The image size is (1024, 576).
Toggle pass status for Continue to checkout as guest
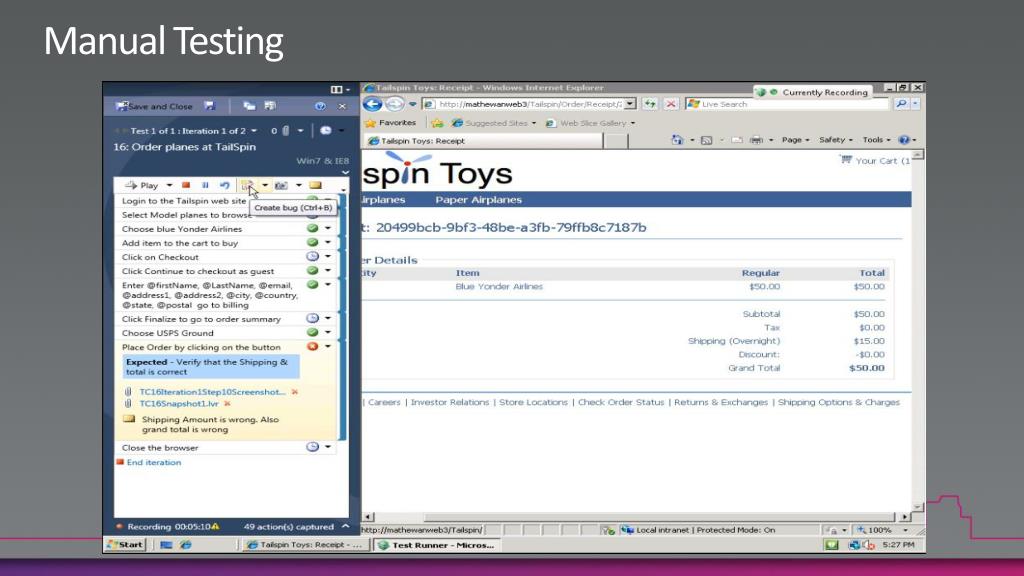click(x=313, y=270)
